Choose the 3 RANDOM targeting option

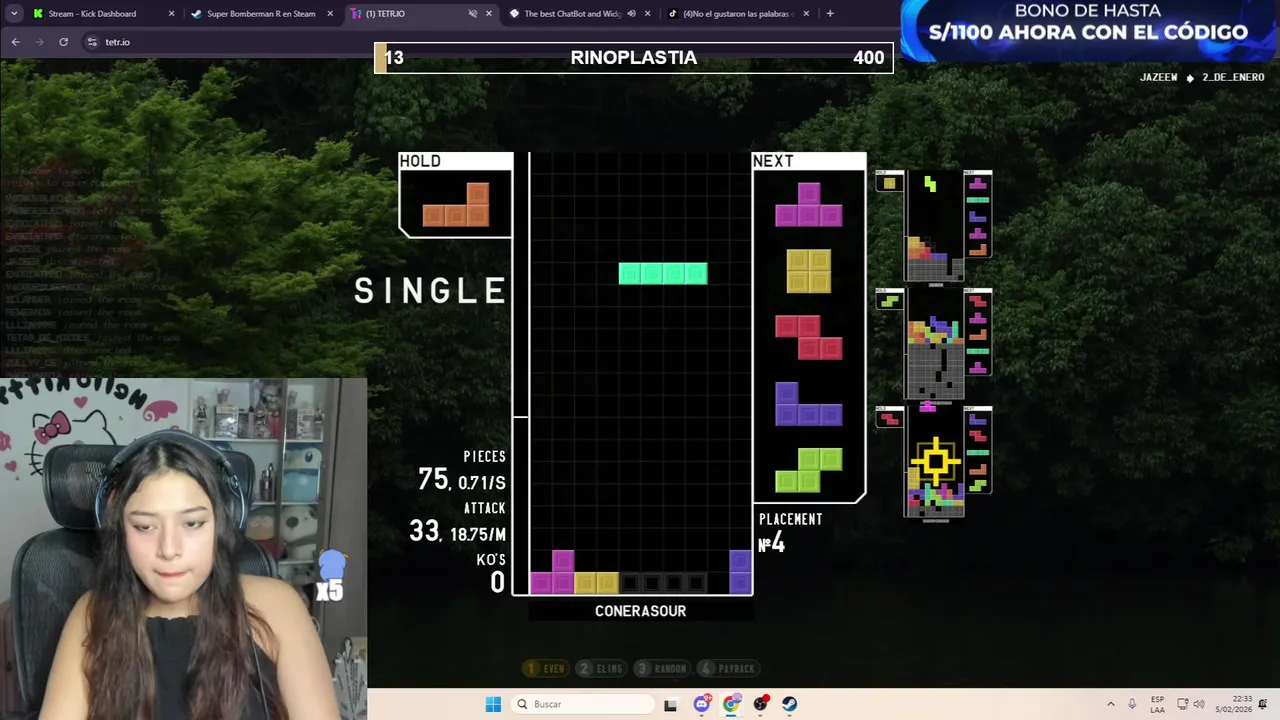click(662, 668)
